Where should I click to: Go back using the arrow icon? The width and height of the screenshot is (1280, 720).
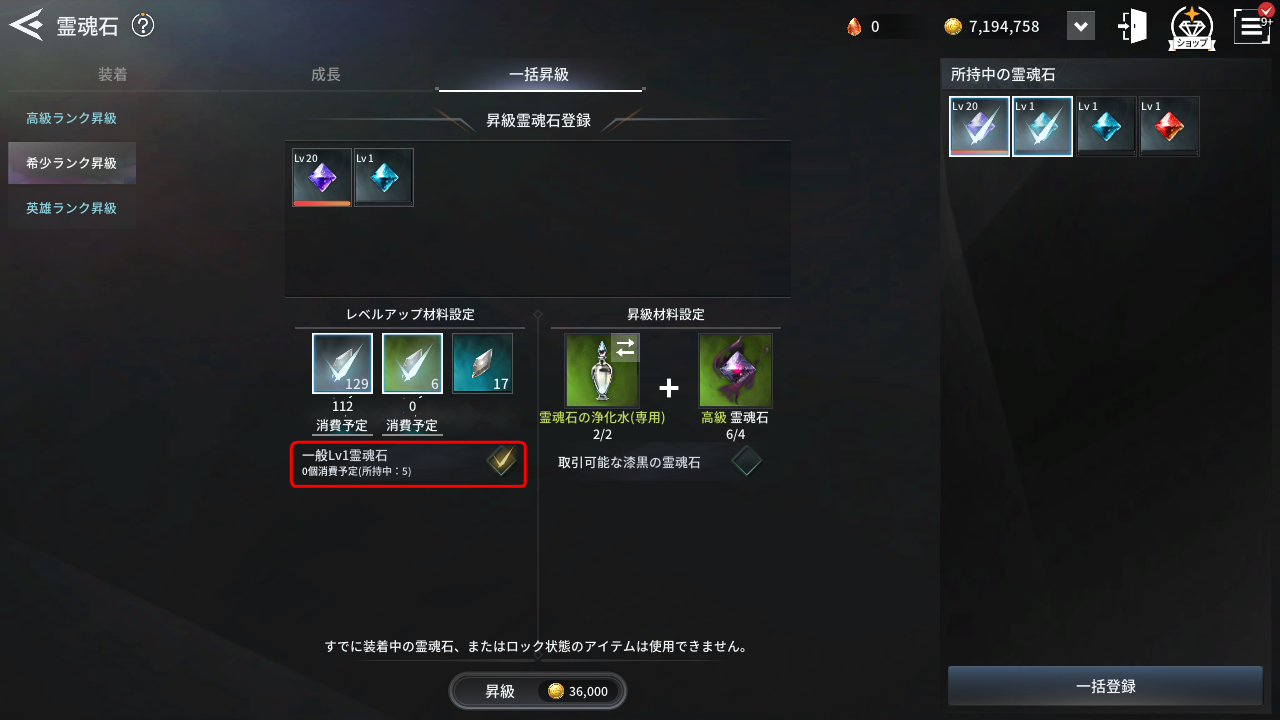coord(26,24)
